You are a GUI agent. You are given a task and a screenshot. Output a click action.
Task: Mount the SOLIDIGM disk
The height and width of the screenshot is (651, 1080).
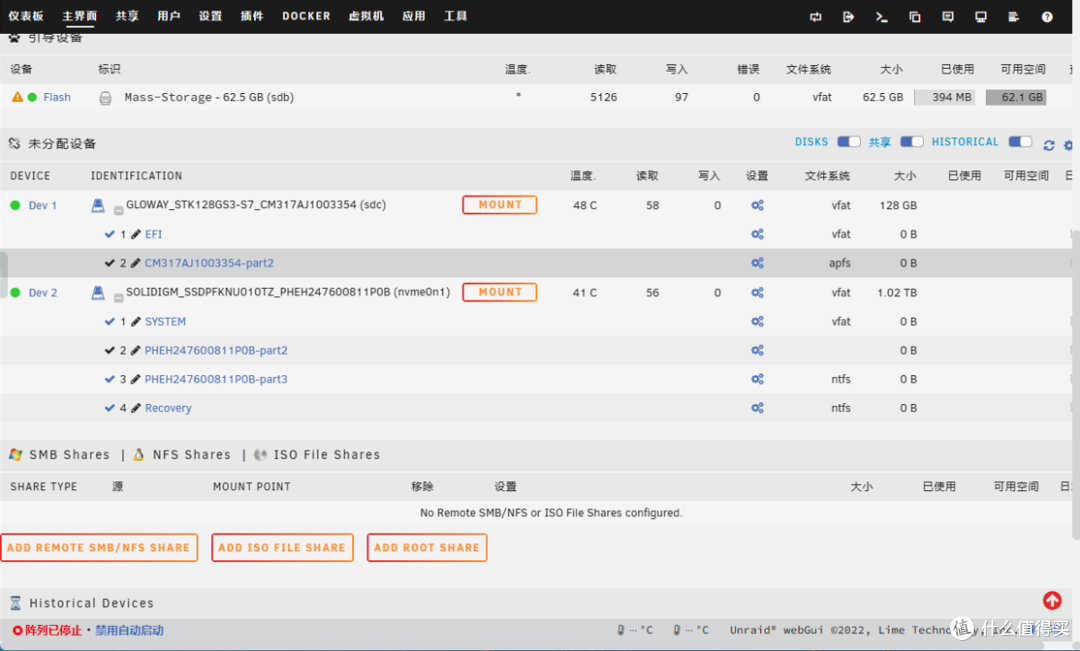[x=500, y=292]
